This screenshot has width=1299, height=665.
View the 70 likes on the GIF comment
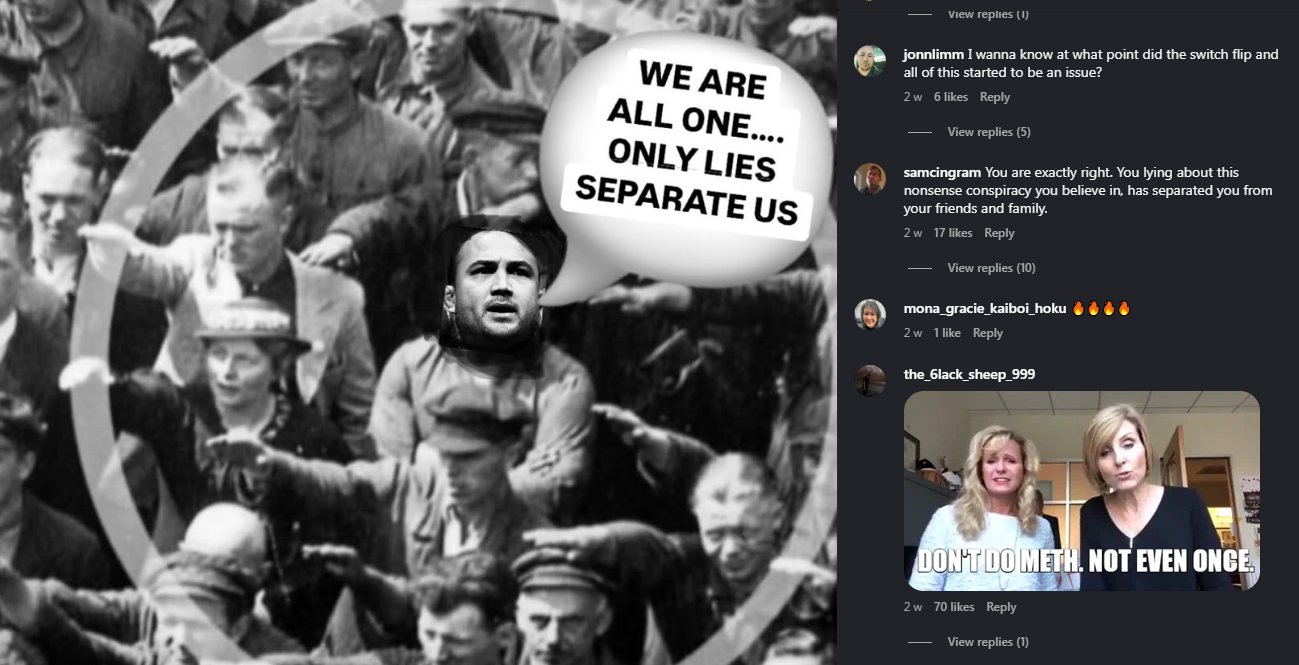pos(954,607)
